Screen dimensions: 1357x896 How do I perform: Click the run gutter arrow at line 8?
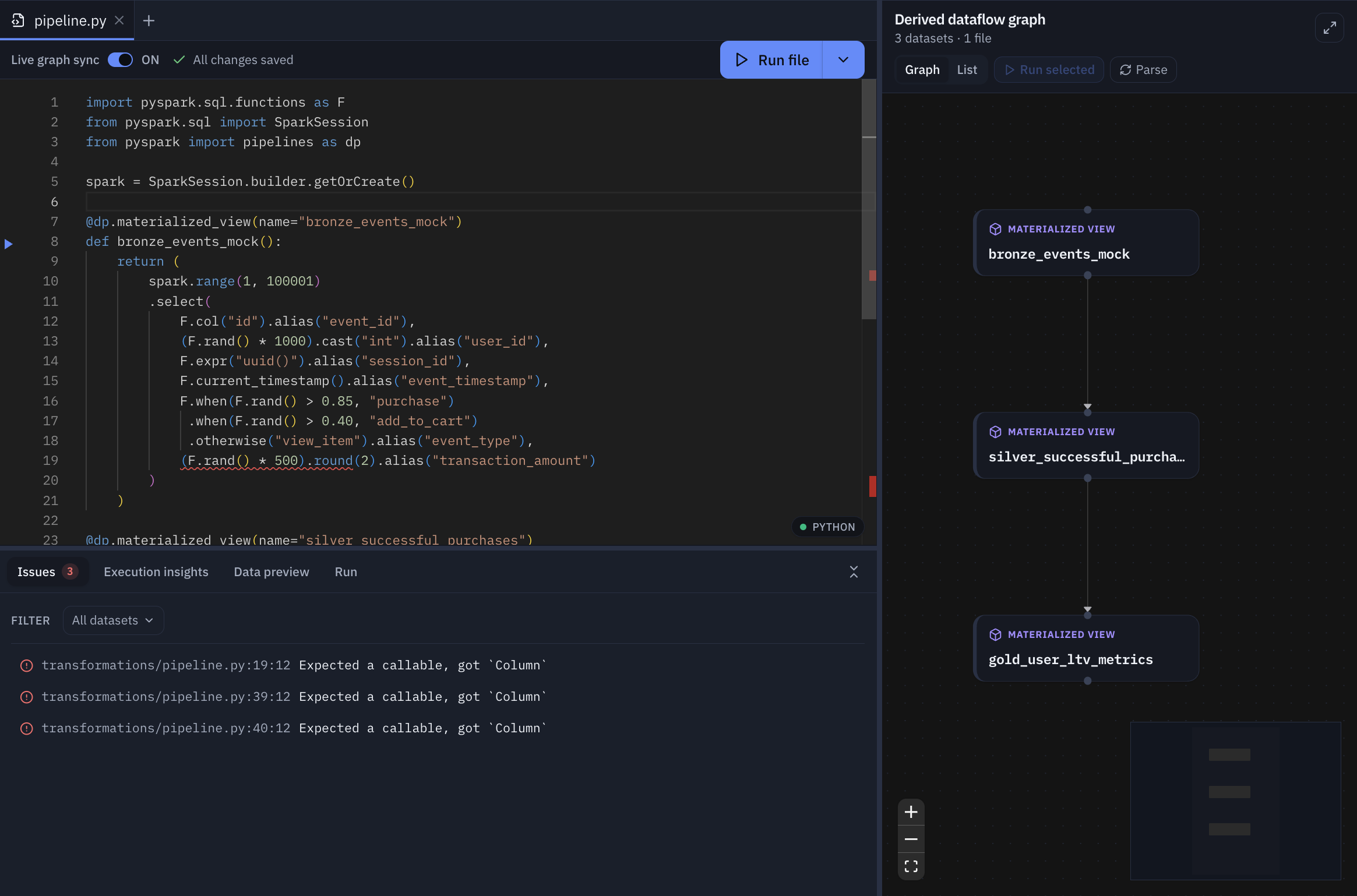(9, 244)
